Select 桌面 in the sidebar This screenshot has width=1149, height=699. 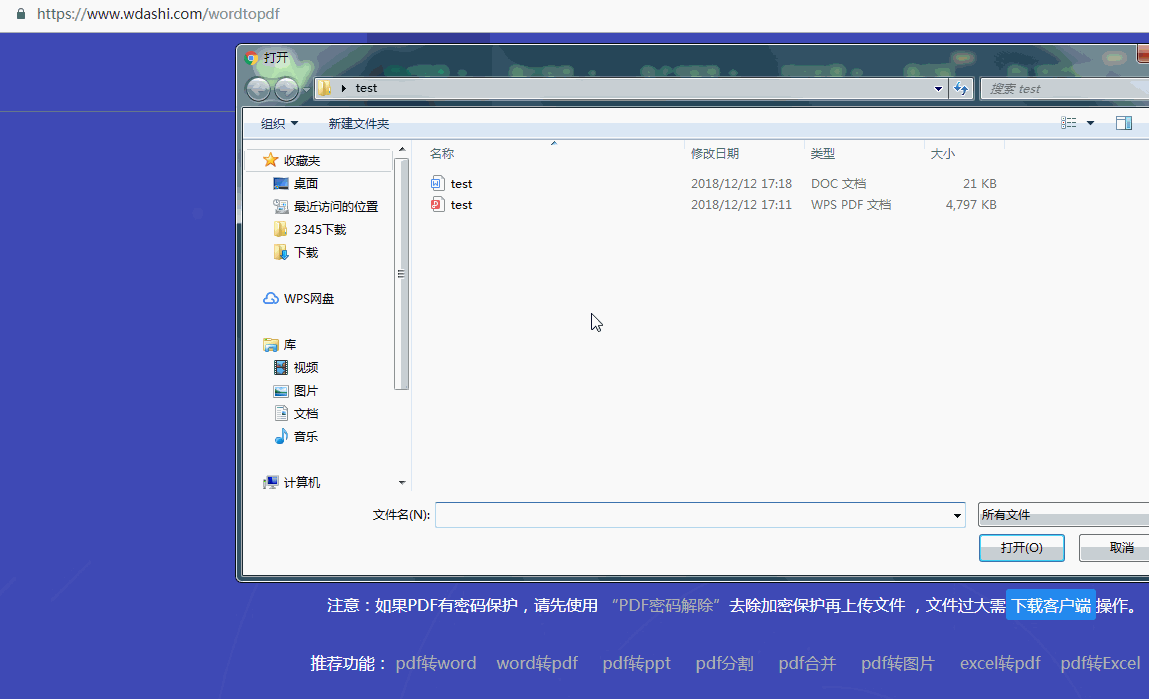tap(306, 183)
